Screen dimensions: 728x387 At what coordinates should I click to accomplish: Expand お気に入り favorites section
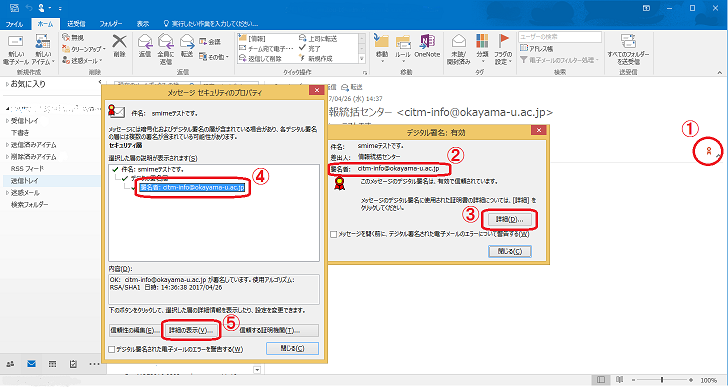coord(7,84)
